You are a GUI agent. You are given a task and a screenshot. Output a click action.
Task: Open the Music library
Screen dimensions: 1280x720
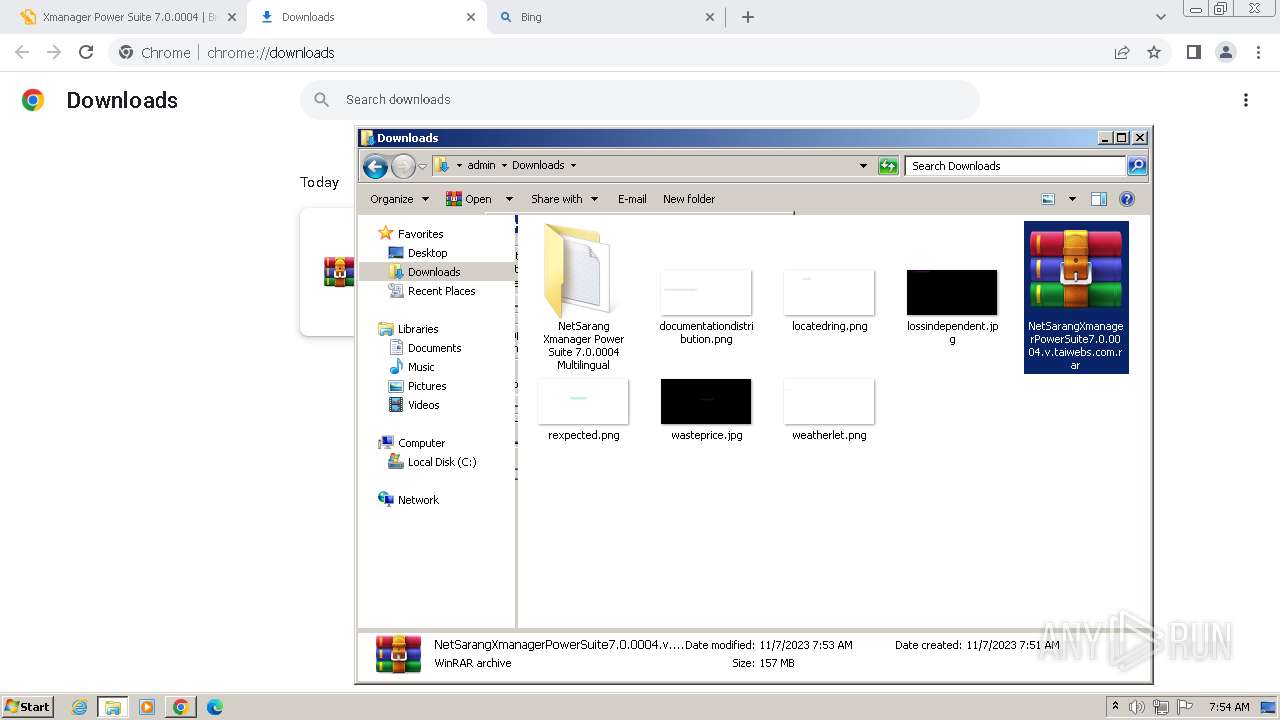421,367
